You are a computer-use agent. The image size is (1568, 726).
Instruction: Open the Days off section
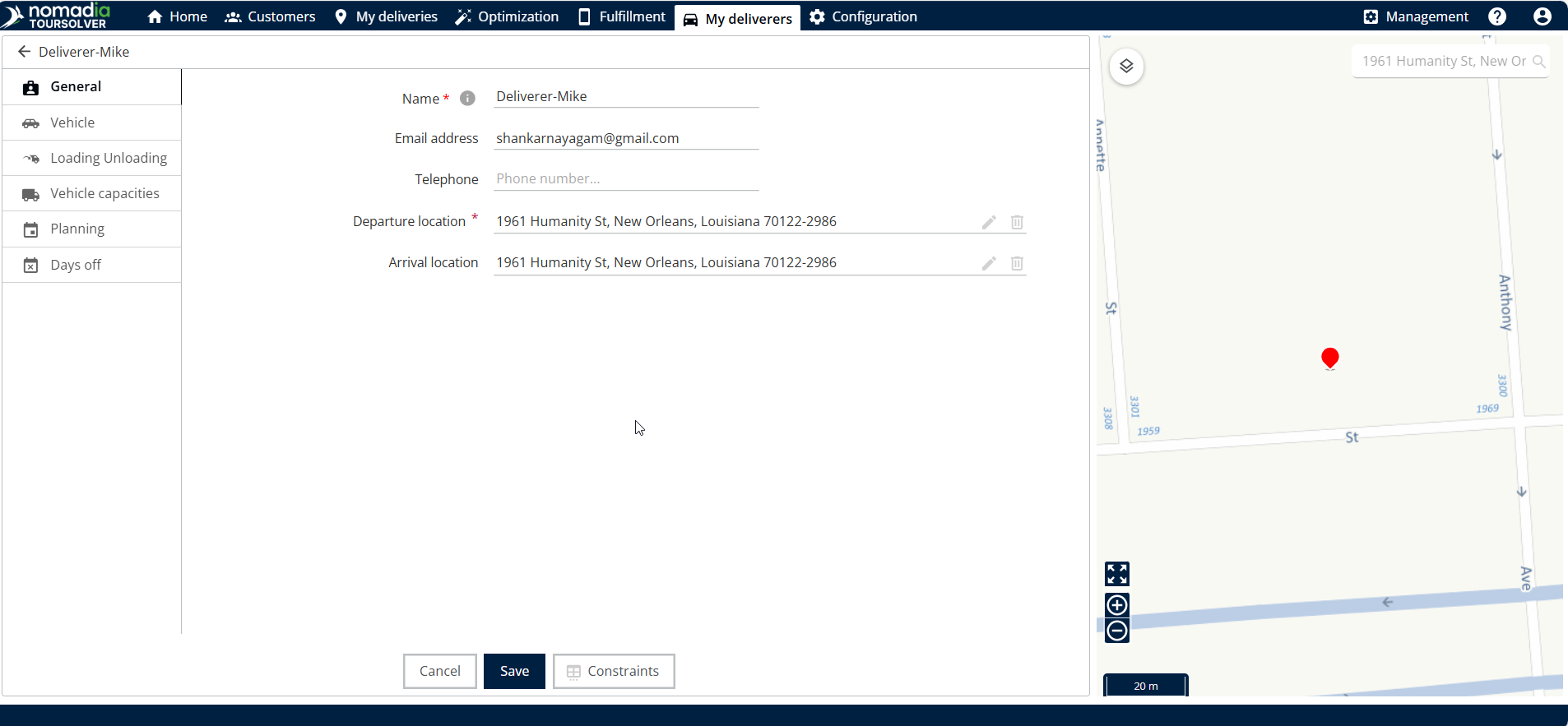[x=75, y=265]
